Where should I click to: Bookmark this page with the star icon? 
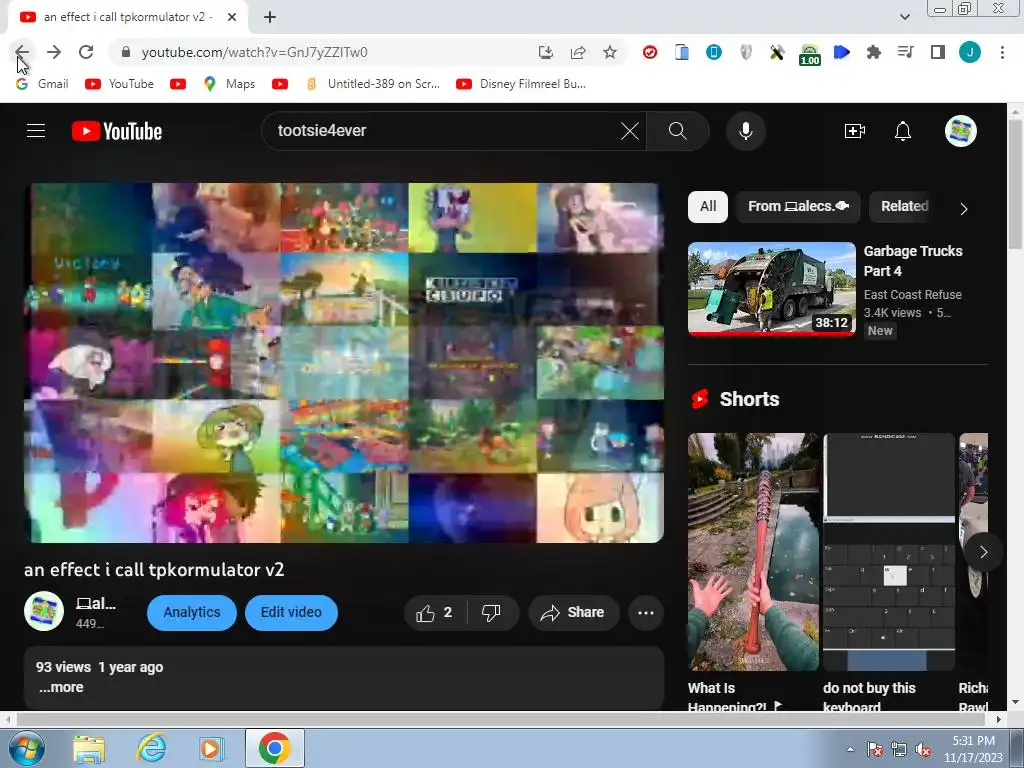point(610,52)
